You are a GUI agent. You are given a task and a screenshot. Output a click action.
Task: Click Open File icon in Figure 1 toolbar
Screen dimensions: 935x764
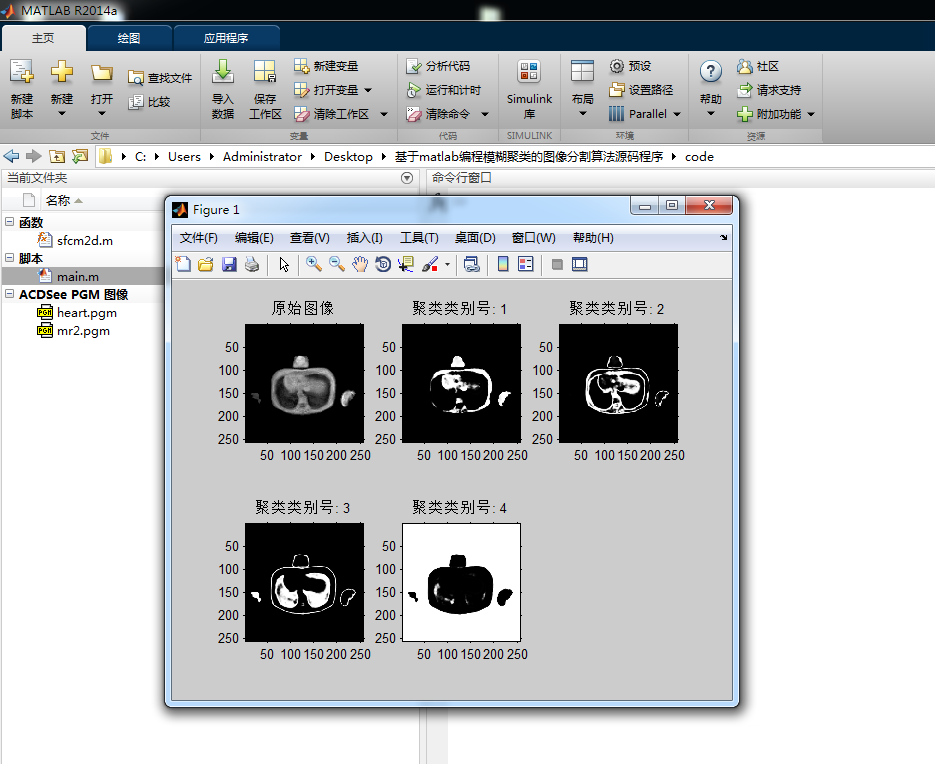tap(206, 264)
